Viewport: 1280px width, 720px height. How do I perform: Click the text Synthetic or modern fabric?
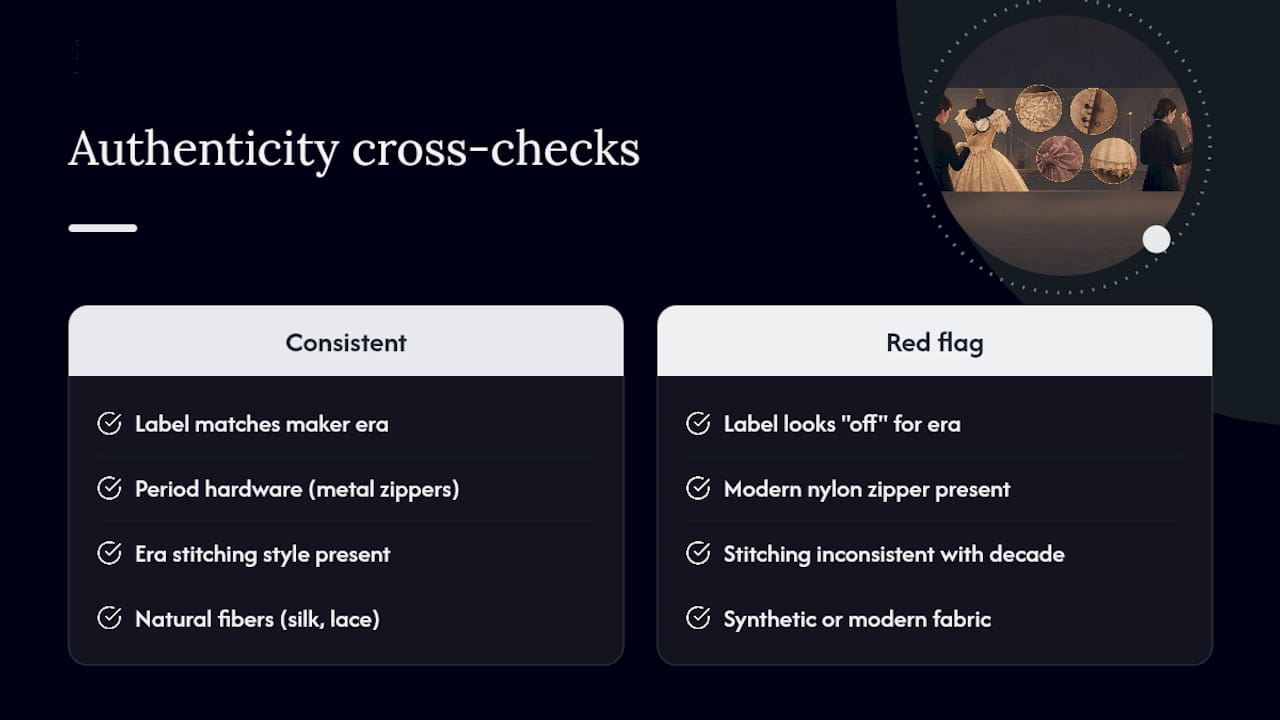click(857, 619)
